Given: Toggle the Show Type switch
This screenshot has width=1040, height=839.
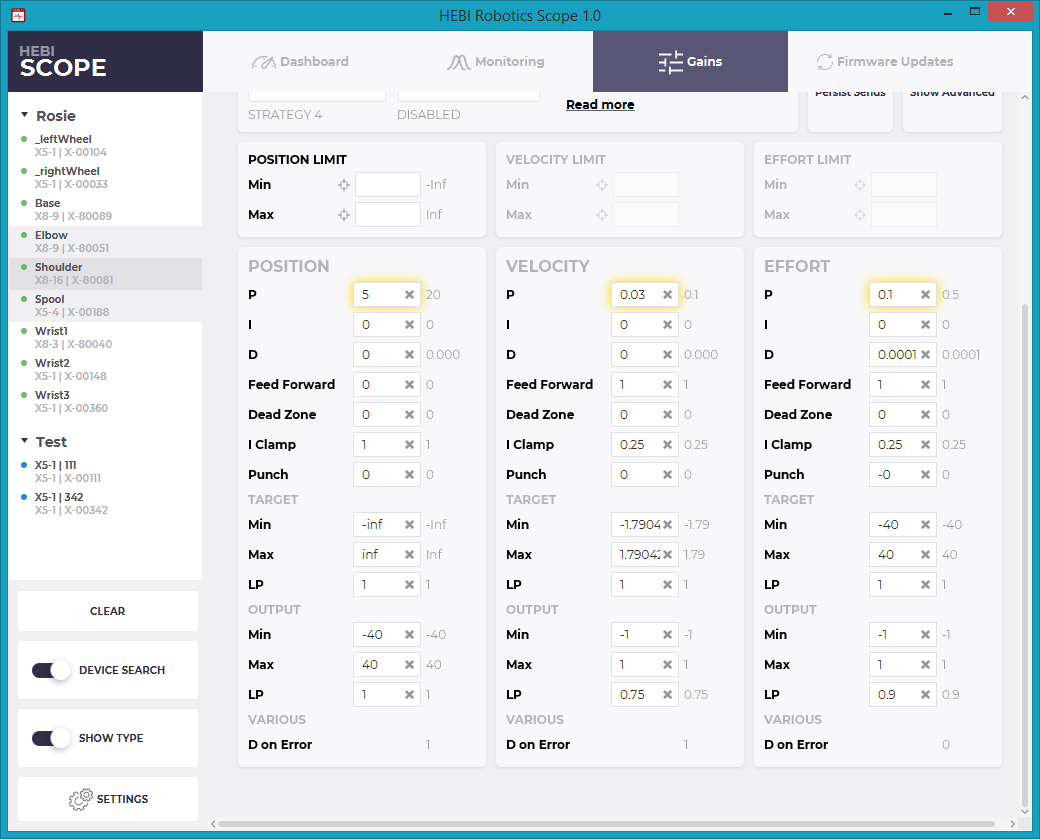Looking at the screenshot, I should (50, 738).
